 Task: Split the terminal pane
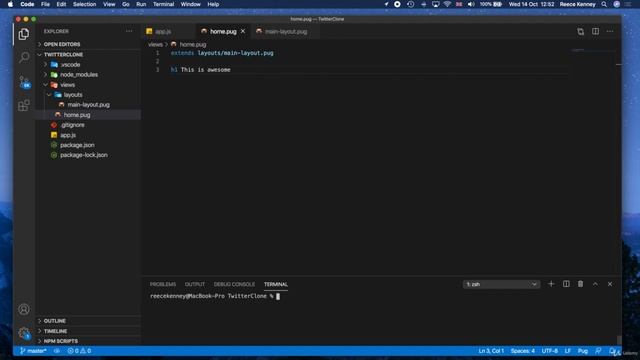coord(566,284)
